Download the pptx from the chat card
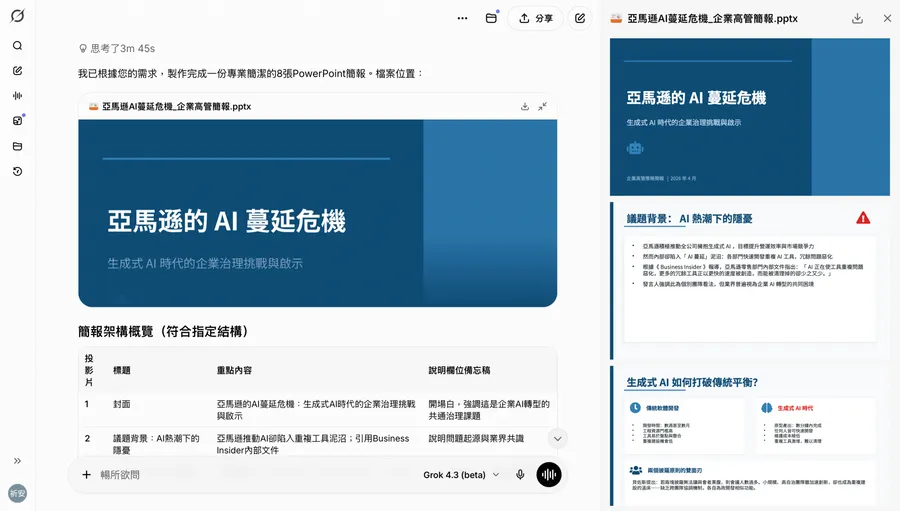The height and width of the screenshot is (511, 900). pyautogui.click(x=525, y=106)
